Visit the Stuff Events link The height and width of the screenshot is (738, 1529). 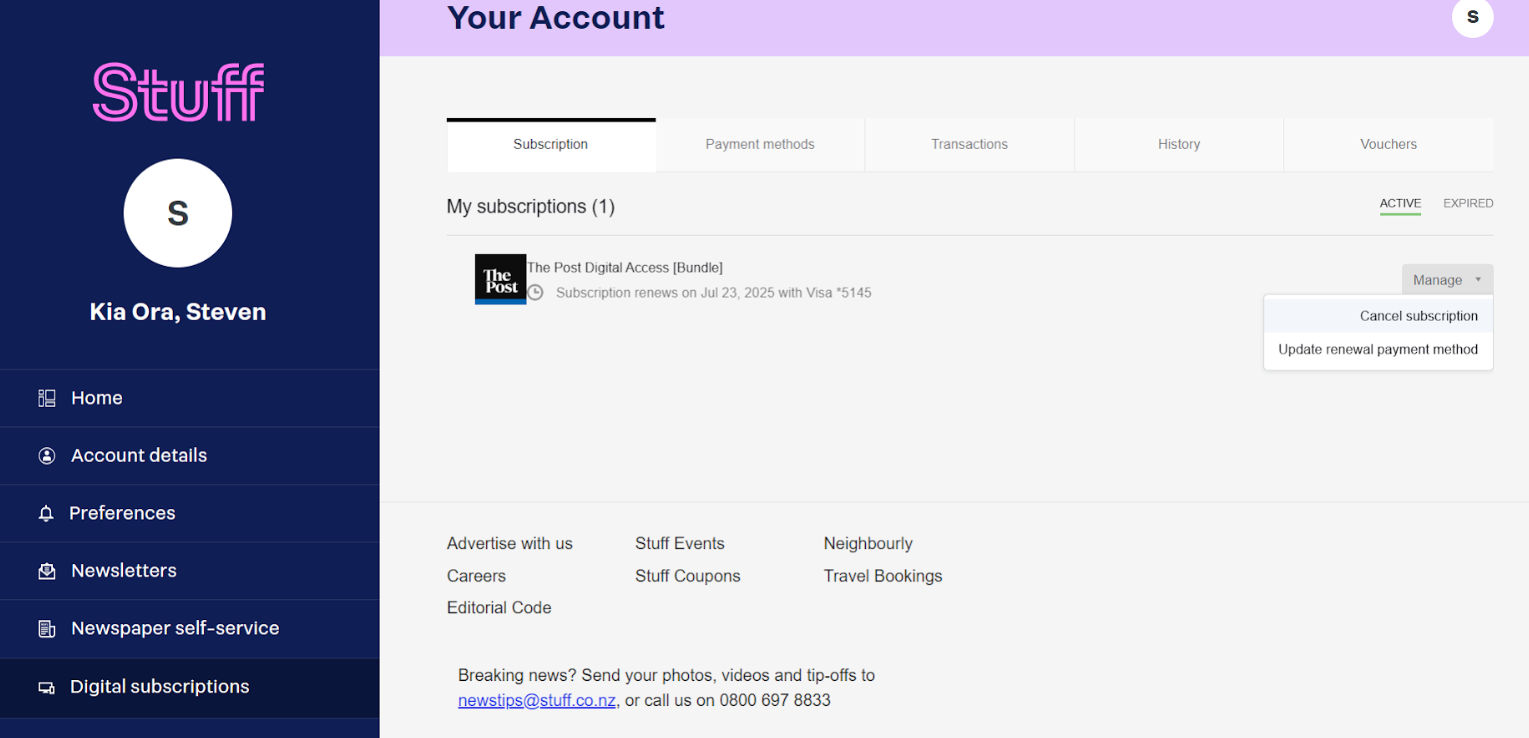[x=680, y=544]
